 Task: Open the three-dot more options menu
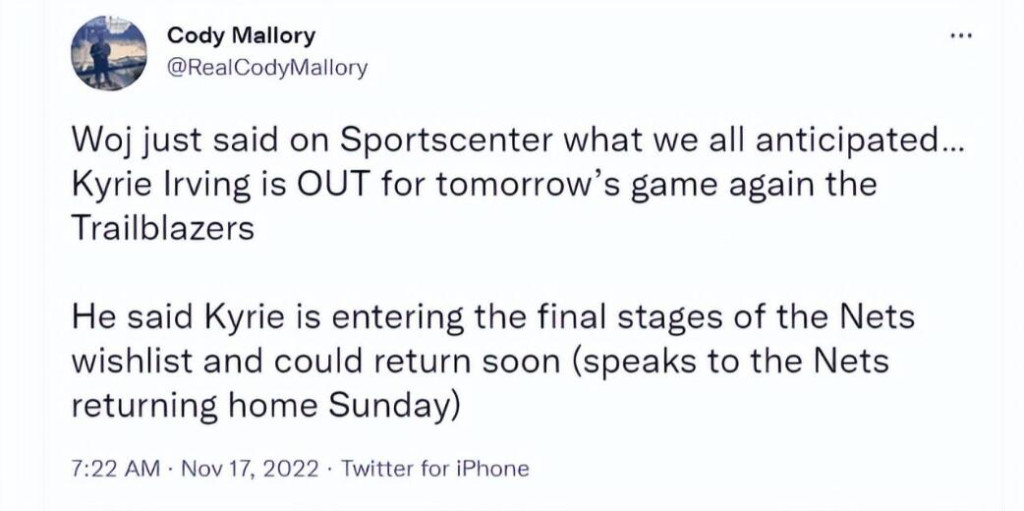[x=961, y=35]
